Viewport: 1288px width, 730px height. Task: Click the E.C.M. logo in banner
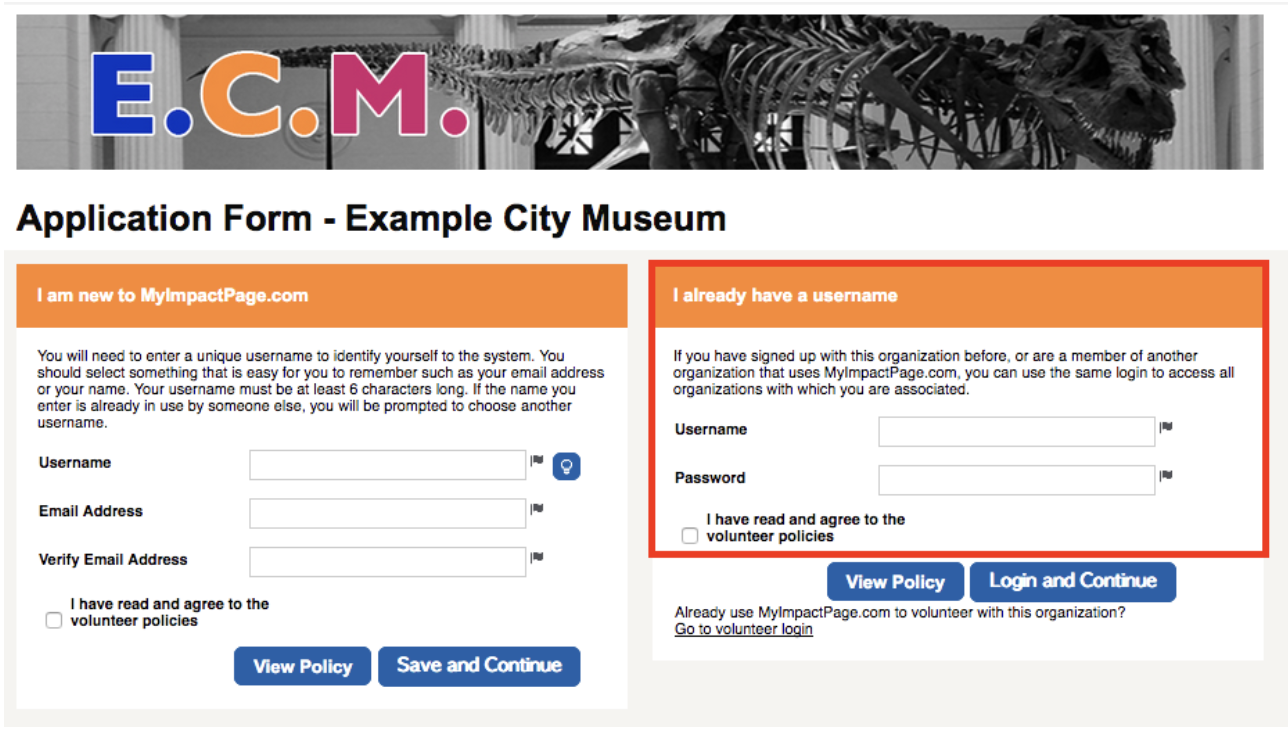pos(280,94)
